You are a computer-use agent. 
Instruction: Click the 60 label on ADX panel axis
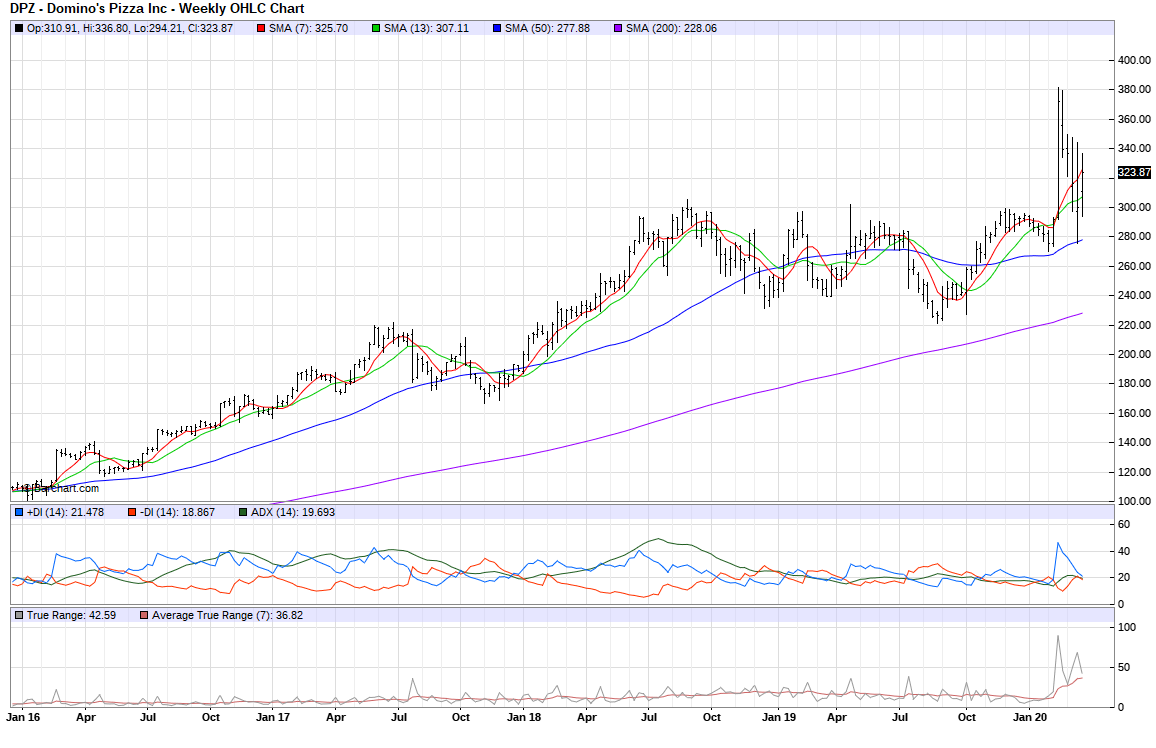coord(1123,524)
